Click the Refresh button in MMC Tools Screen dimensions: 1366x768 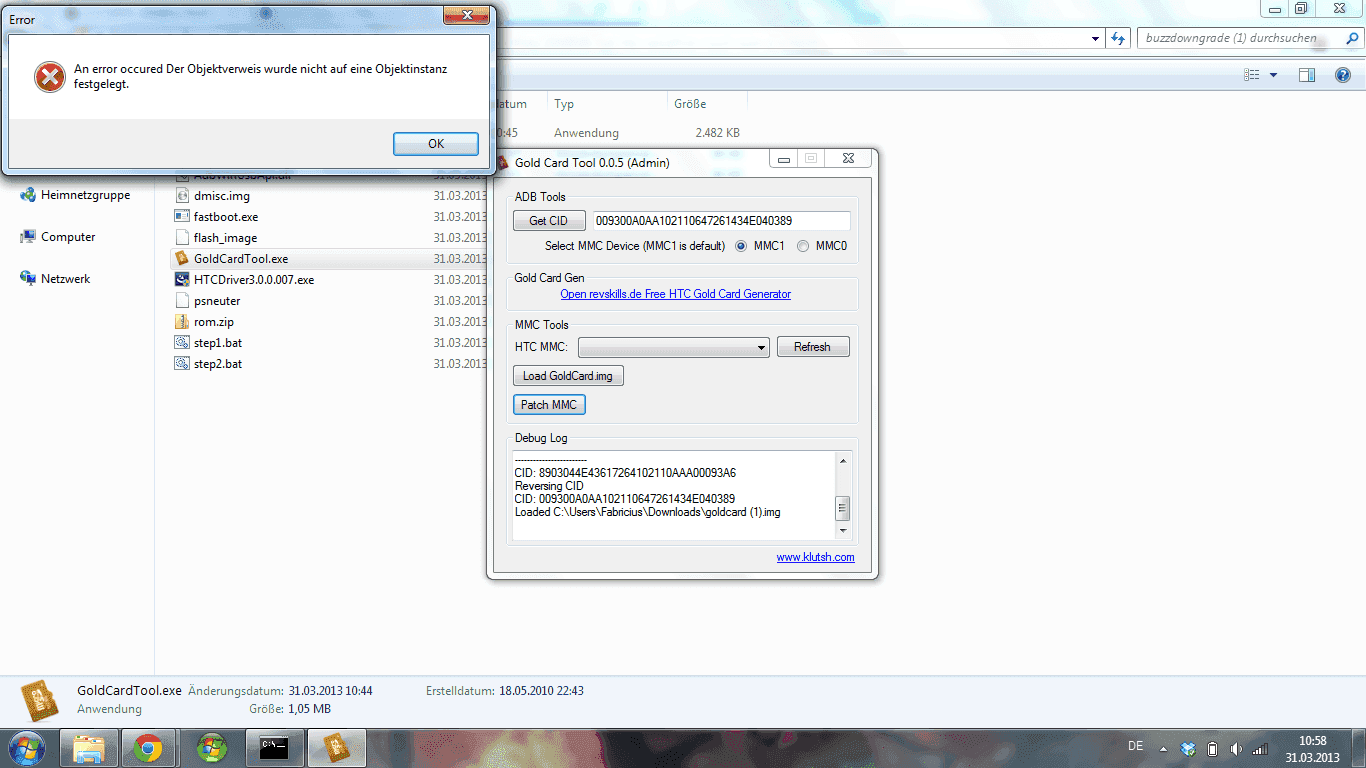tap(812, 347)
